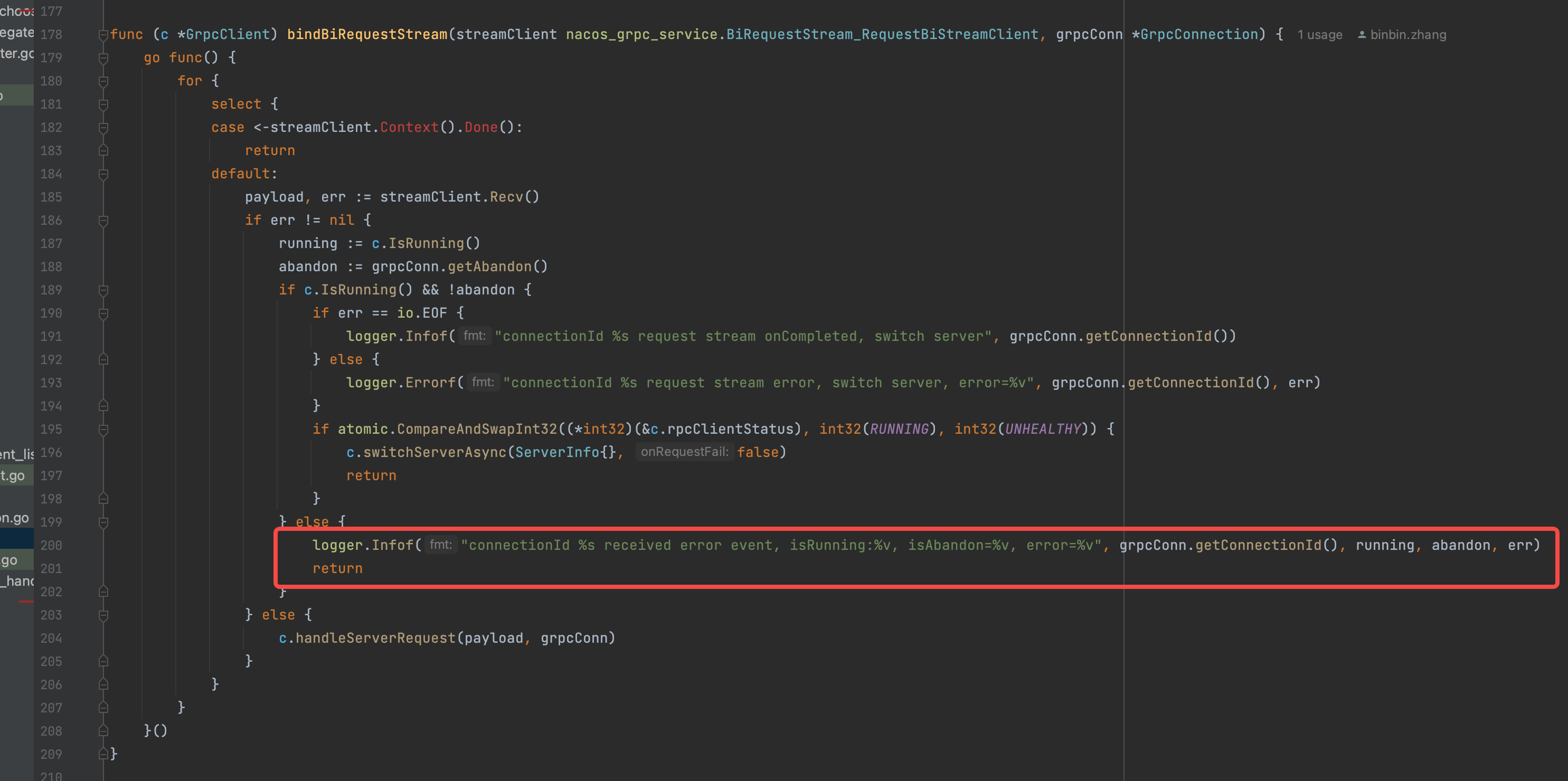Click BiRequestStream_RequestBiStreamClient type name

[x=883, y=35]
